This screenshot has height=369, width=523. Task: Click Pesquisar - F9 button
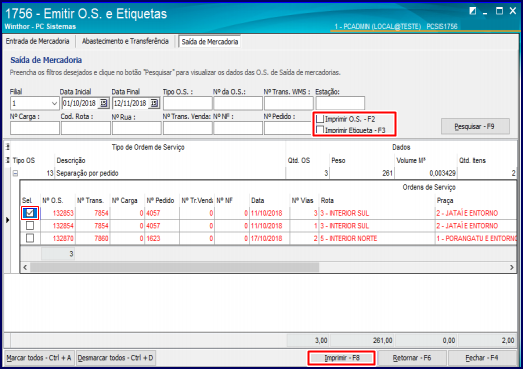tap(475, 126)
